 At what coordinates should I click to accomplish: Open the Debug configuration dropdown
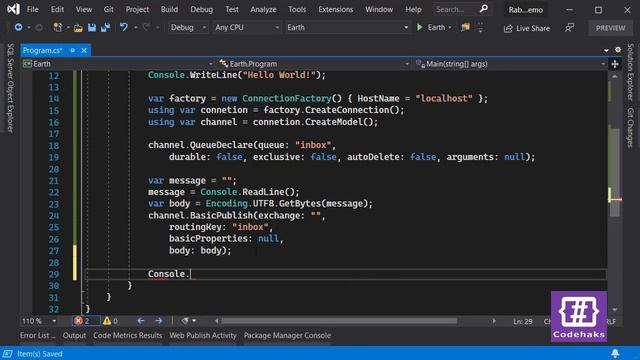click(x=188, y=27)
